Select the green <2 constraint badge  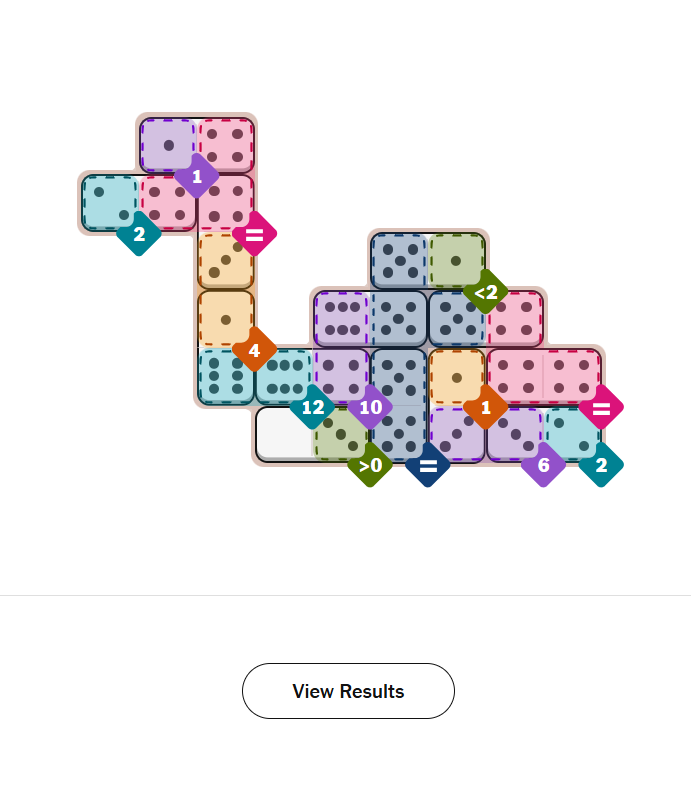click(x=486, y=292)
